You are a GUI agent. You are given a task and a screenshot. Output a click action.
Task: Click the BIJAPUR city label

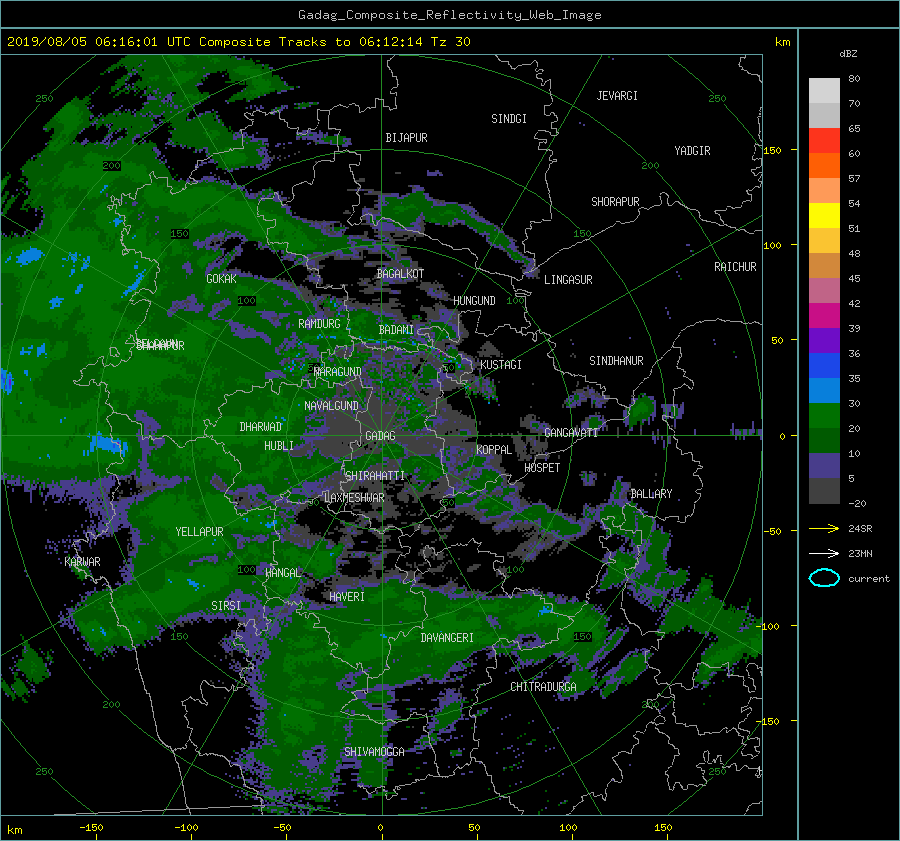406,138
